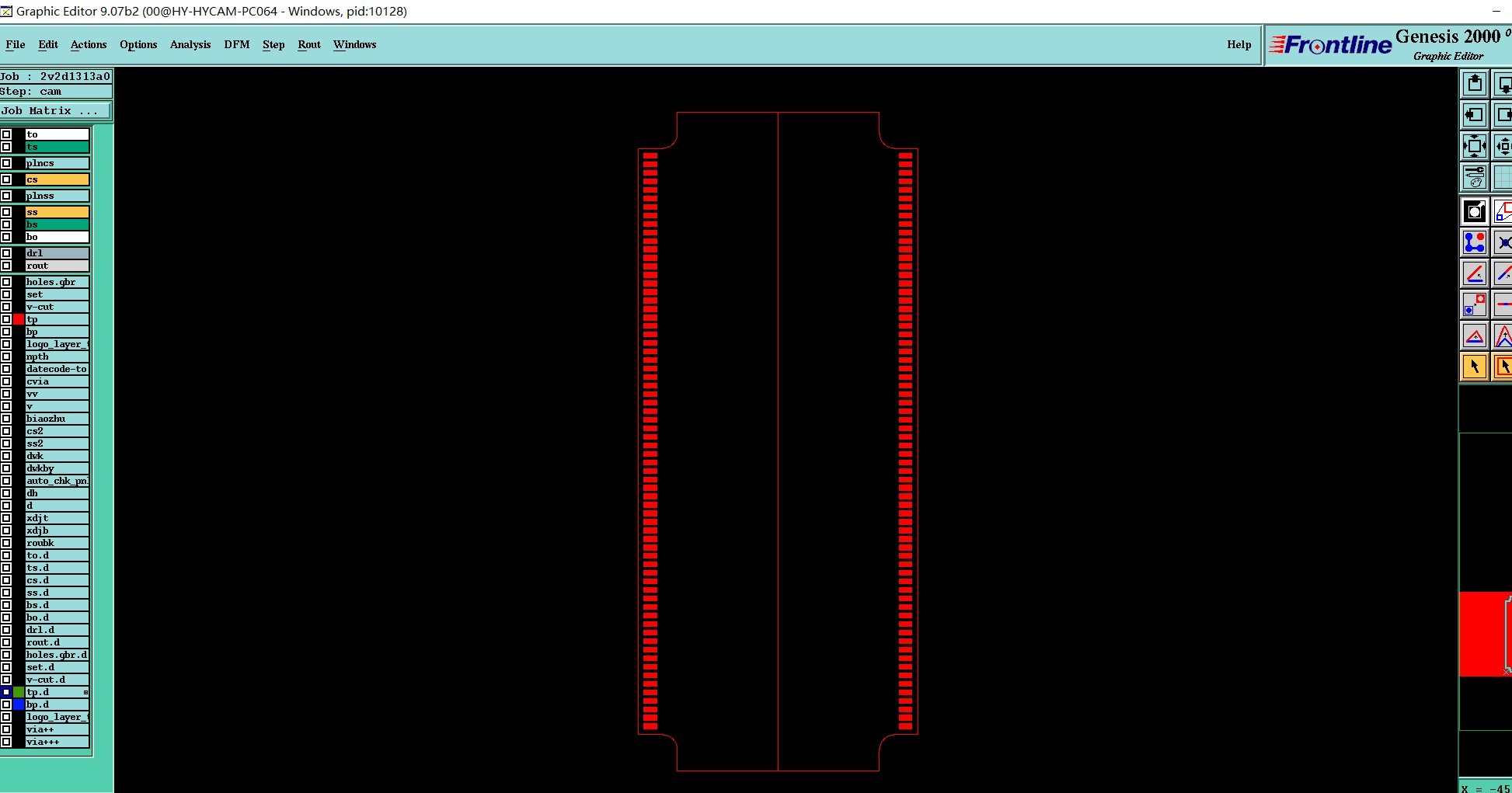Select the 'bs' layer name

click(x=57, y=224)
